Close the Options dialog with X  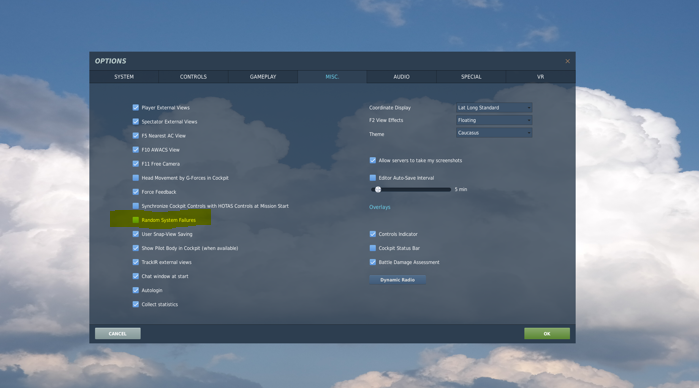click(x=567, y=61)
